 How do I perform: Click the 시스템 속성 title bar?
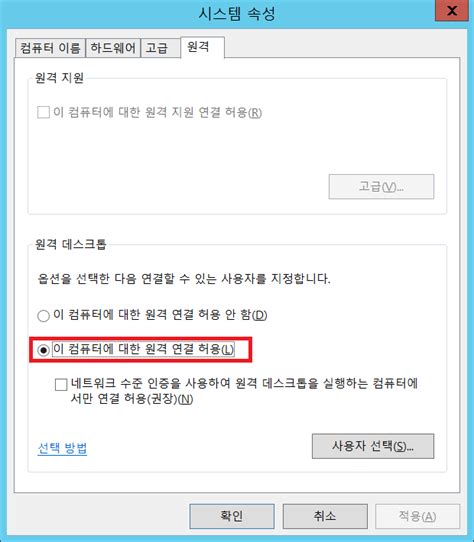click(237, 14)
